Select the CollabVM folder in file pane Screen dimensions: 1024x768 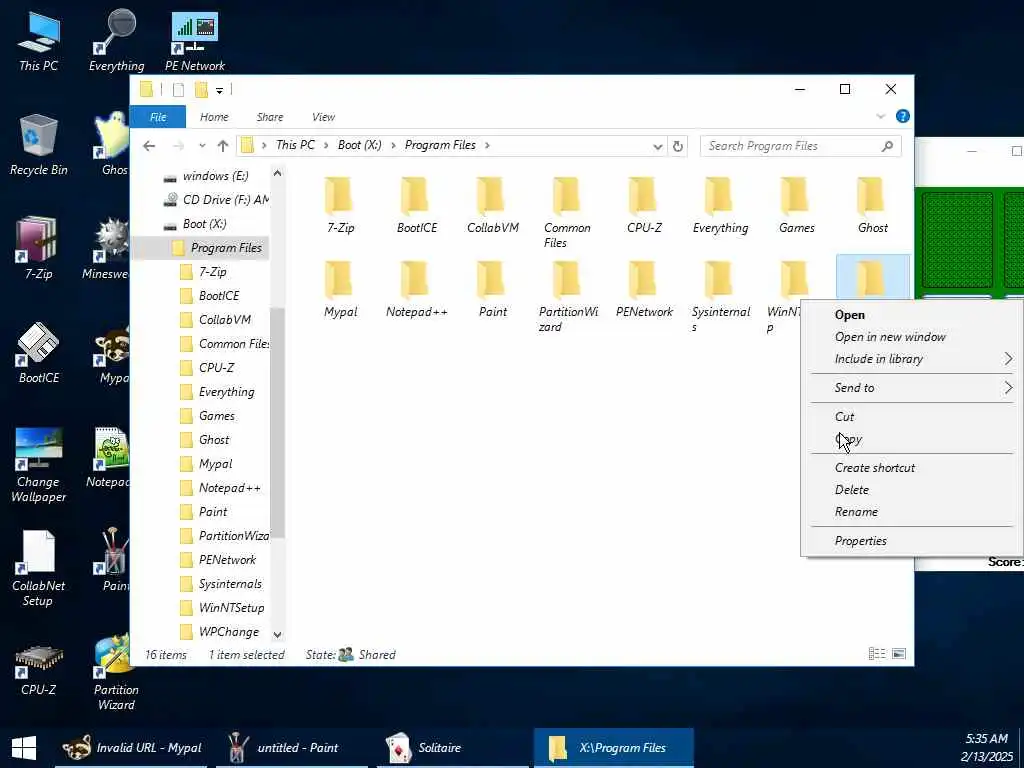click(x=492, y=205)
